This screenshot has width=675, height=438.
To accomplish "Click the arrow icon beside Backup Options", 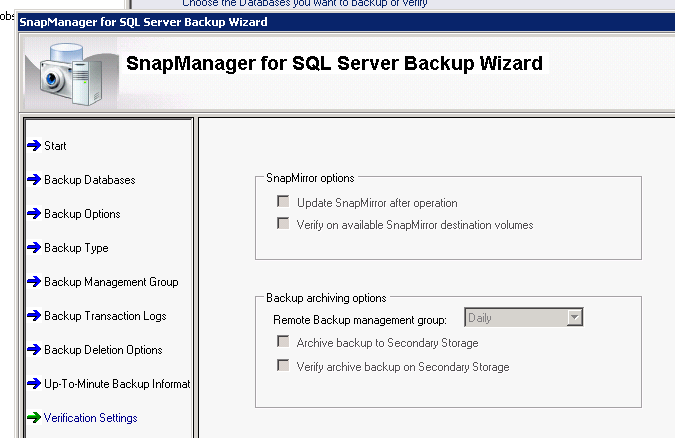I will click(x=34, y=214).
